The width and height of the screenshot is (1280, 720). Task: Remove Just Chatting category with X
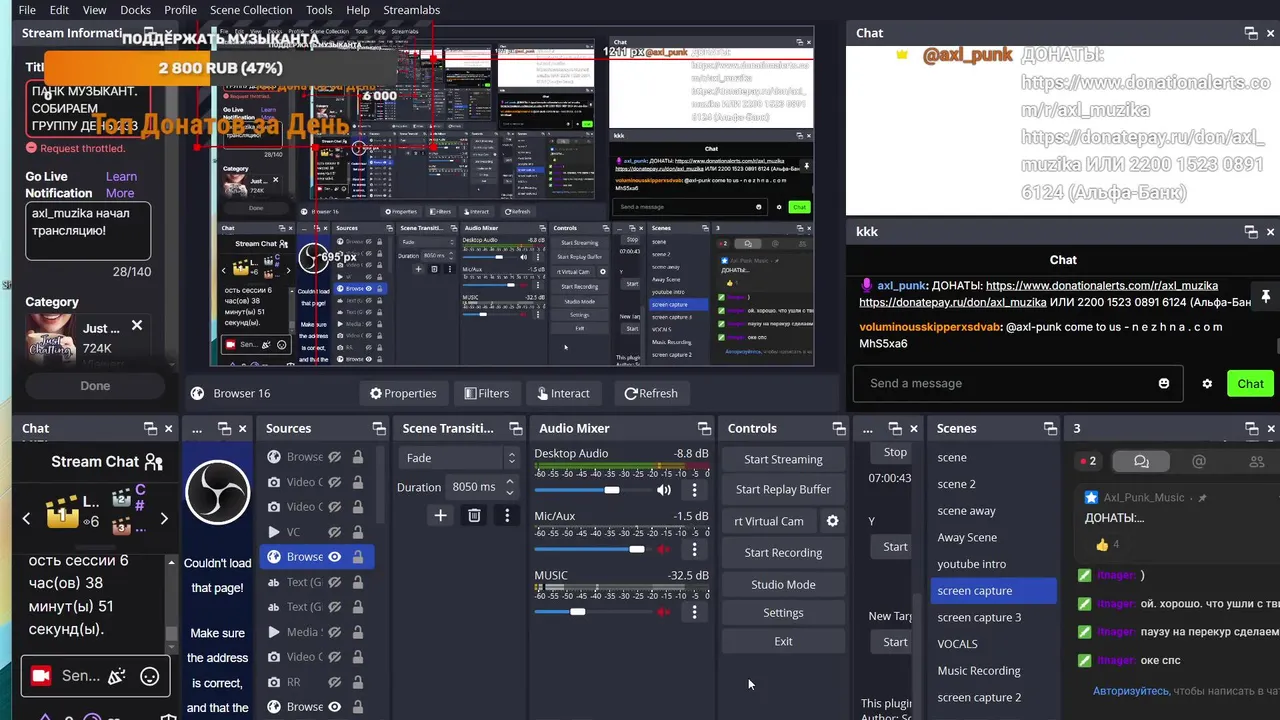pyautogui.click(x=137, y=326)
